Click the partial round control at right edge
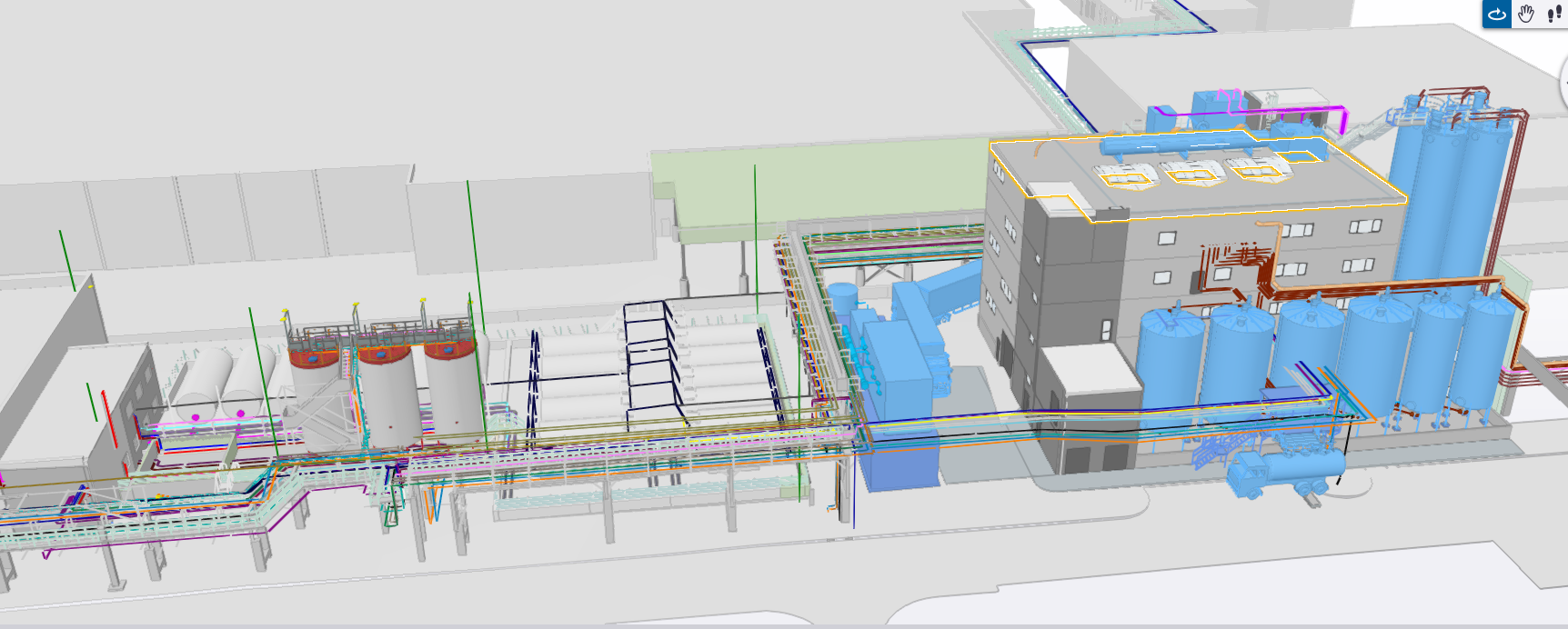1568x629 pixels. pos(1563,82)
